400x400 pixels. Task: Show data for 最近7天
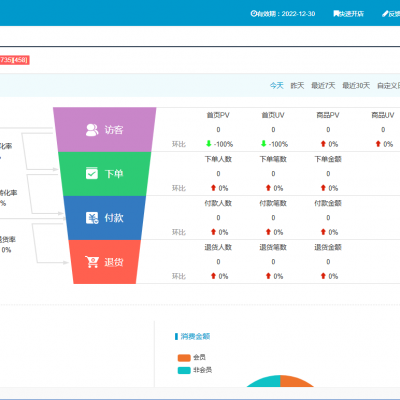[323, 86]
